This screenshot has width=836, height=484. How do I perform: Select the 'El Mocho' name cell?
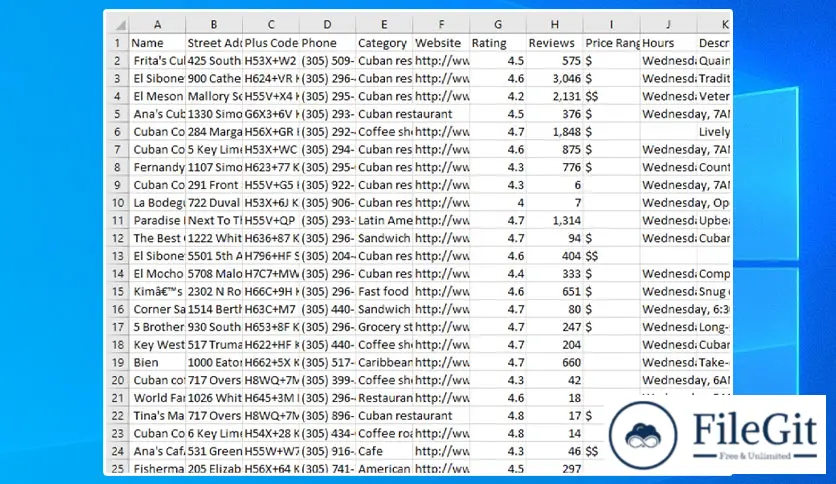click(157, 273)
